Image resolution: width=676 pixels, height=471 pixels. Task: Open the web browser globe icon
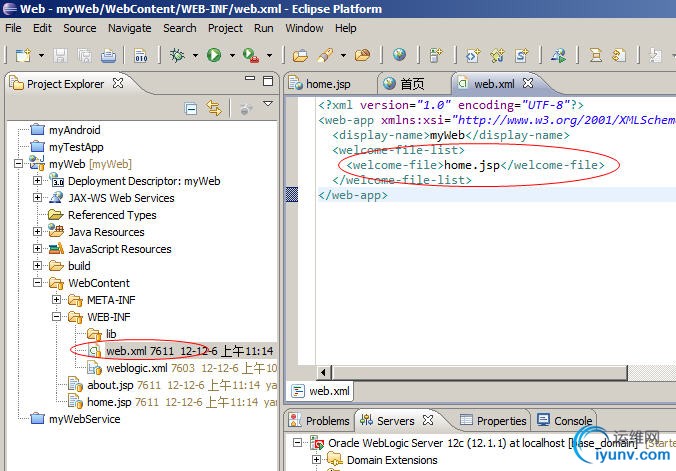[x=400, y=55]
